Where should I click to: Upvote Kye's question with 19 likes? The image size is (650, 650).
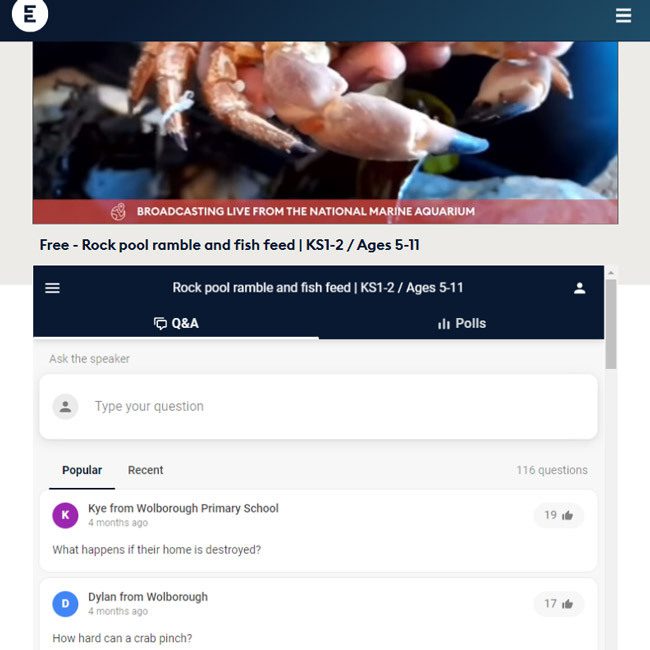coord(558,515)
